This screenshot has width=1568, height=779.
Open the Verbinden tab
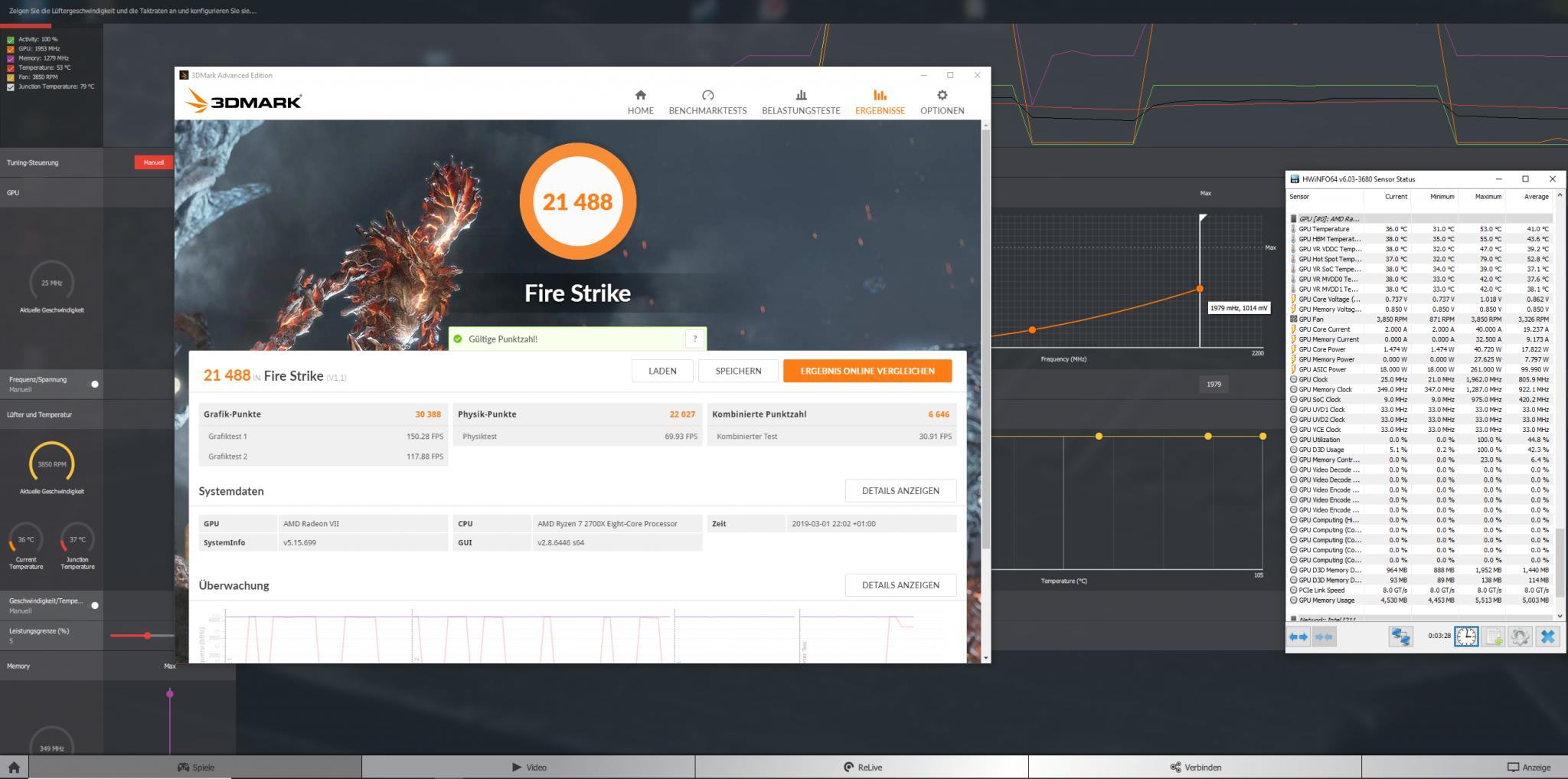click(1195, 767)
